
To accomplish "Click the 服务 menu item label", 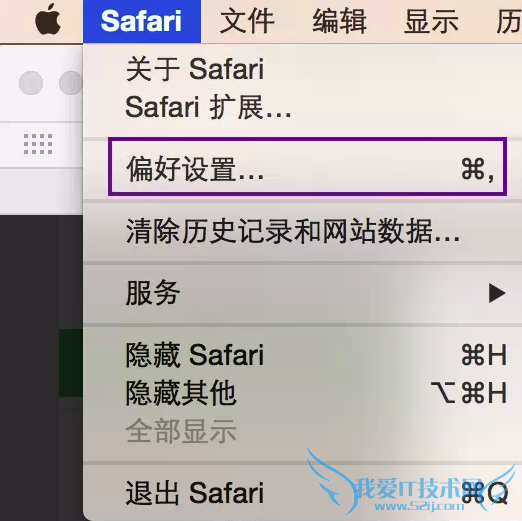I will click(153, 293).
